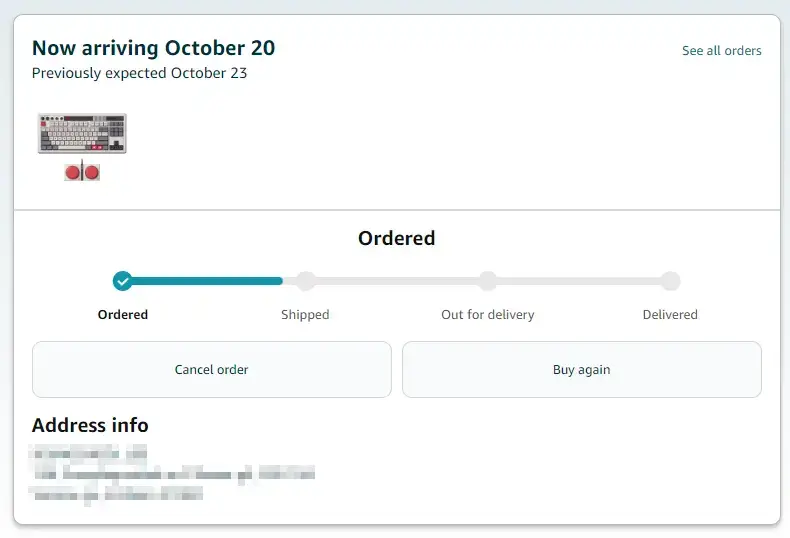Screen dimensions: 790x538
Task: Click the red buttons accessory image
Action: tap(82, 172)
